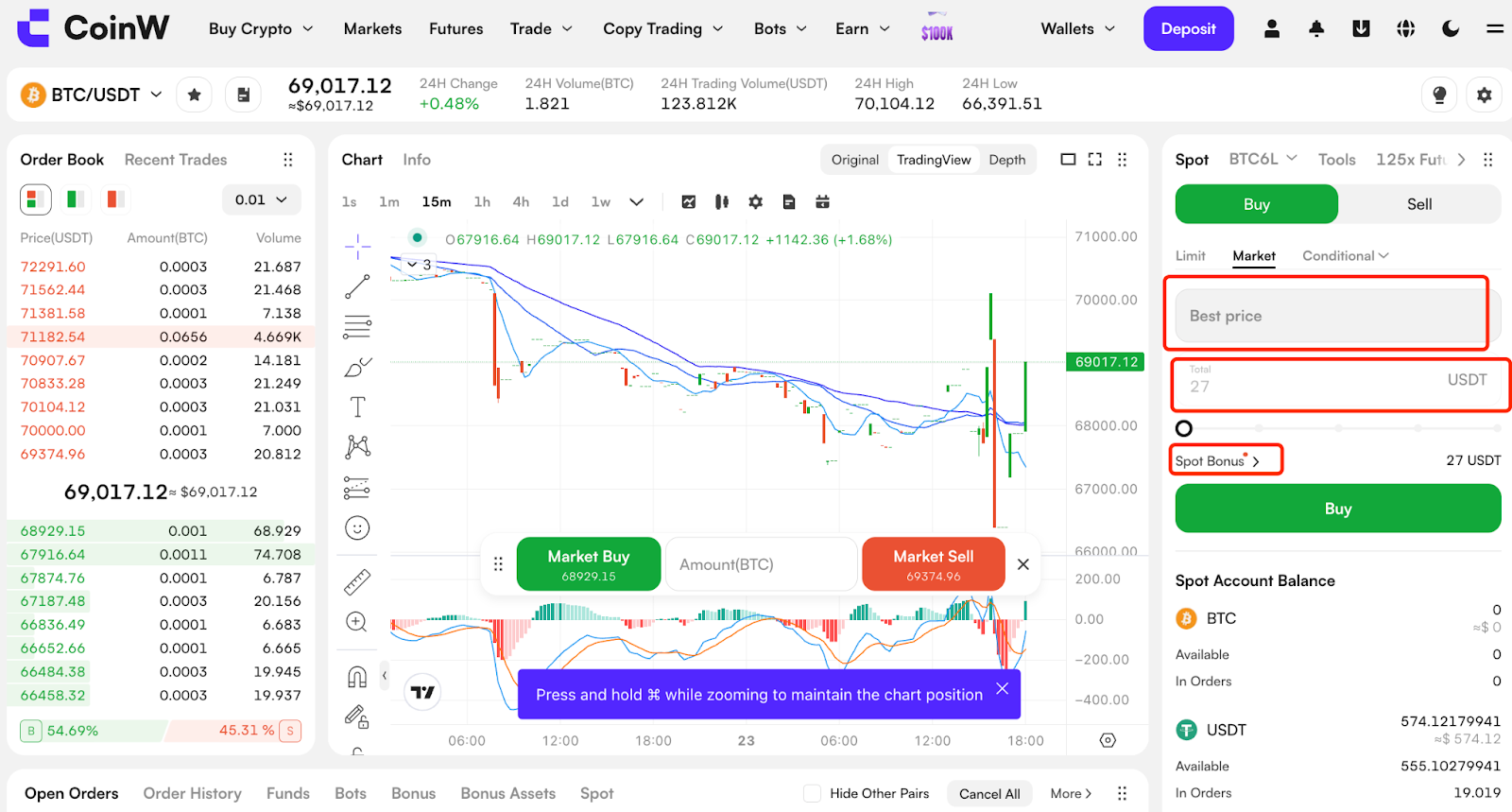Open the Wallets dropdown
Image resolution: width=1512 pixels, height=812 pixels.
click(x=1078, y=28)
